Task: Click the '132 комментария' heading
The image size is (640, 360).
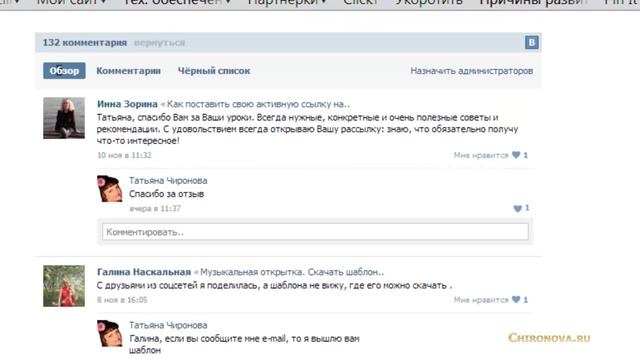Action: point(85,42)
